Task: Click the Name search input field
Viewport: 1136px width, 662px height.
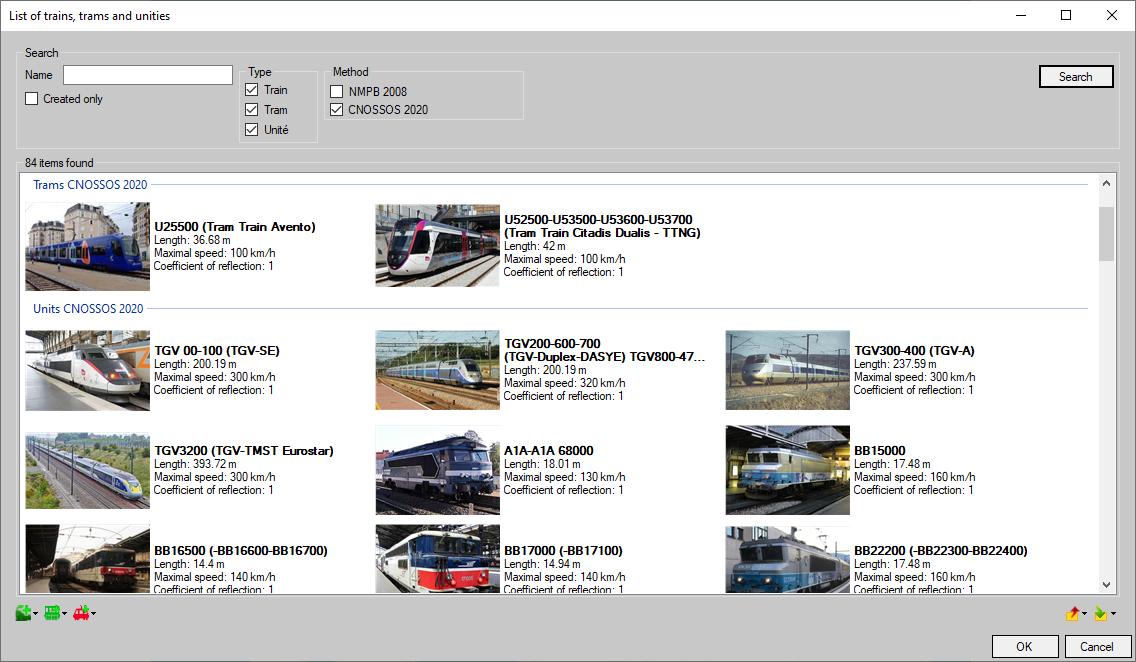Action: point(147,75)
